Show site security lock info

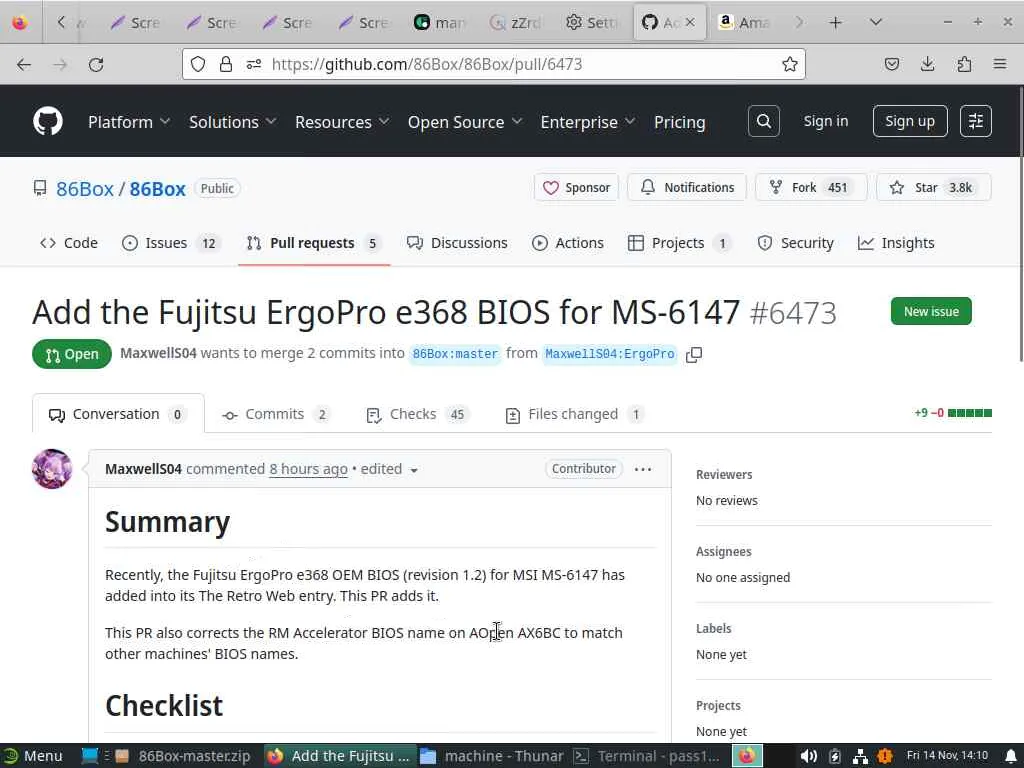[226, 64]
